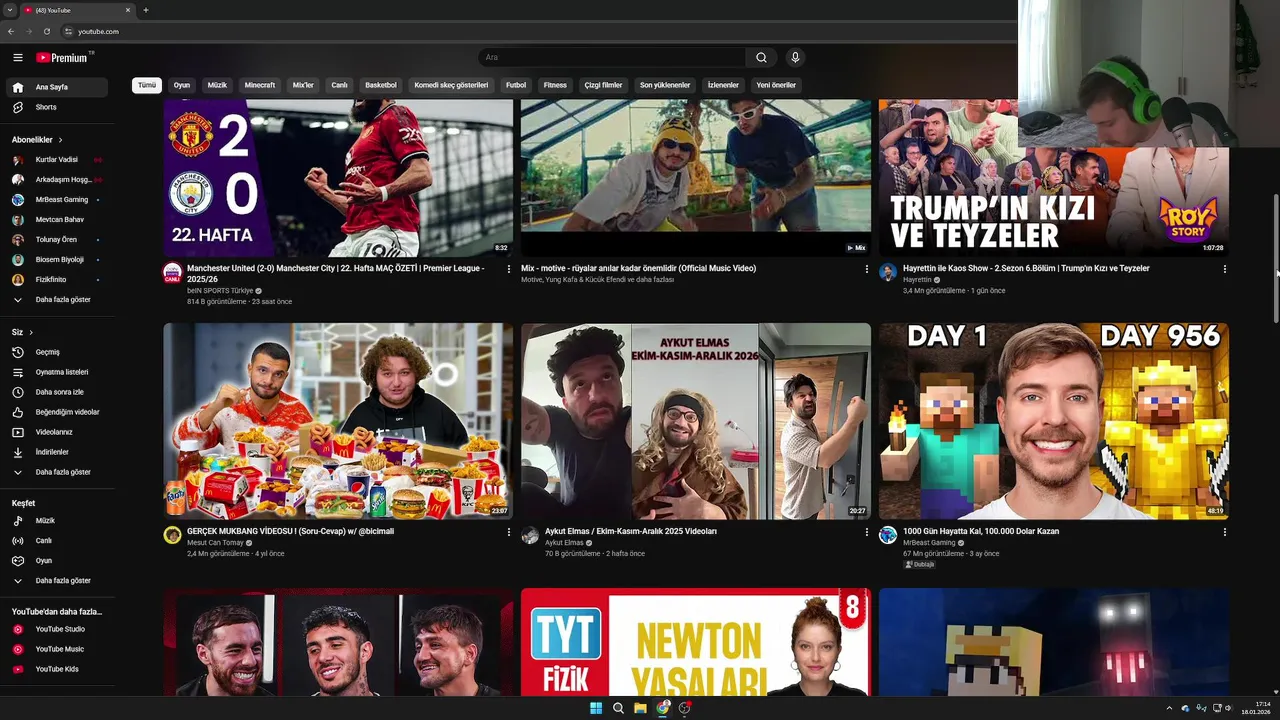Play the Manchester United 2-0 thumbnail
Screen dimensions: 1280x720
coord(338,178)
